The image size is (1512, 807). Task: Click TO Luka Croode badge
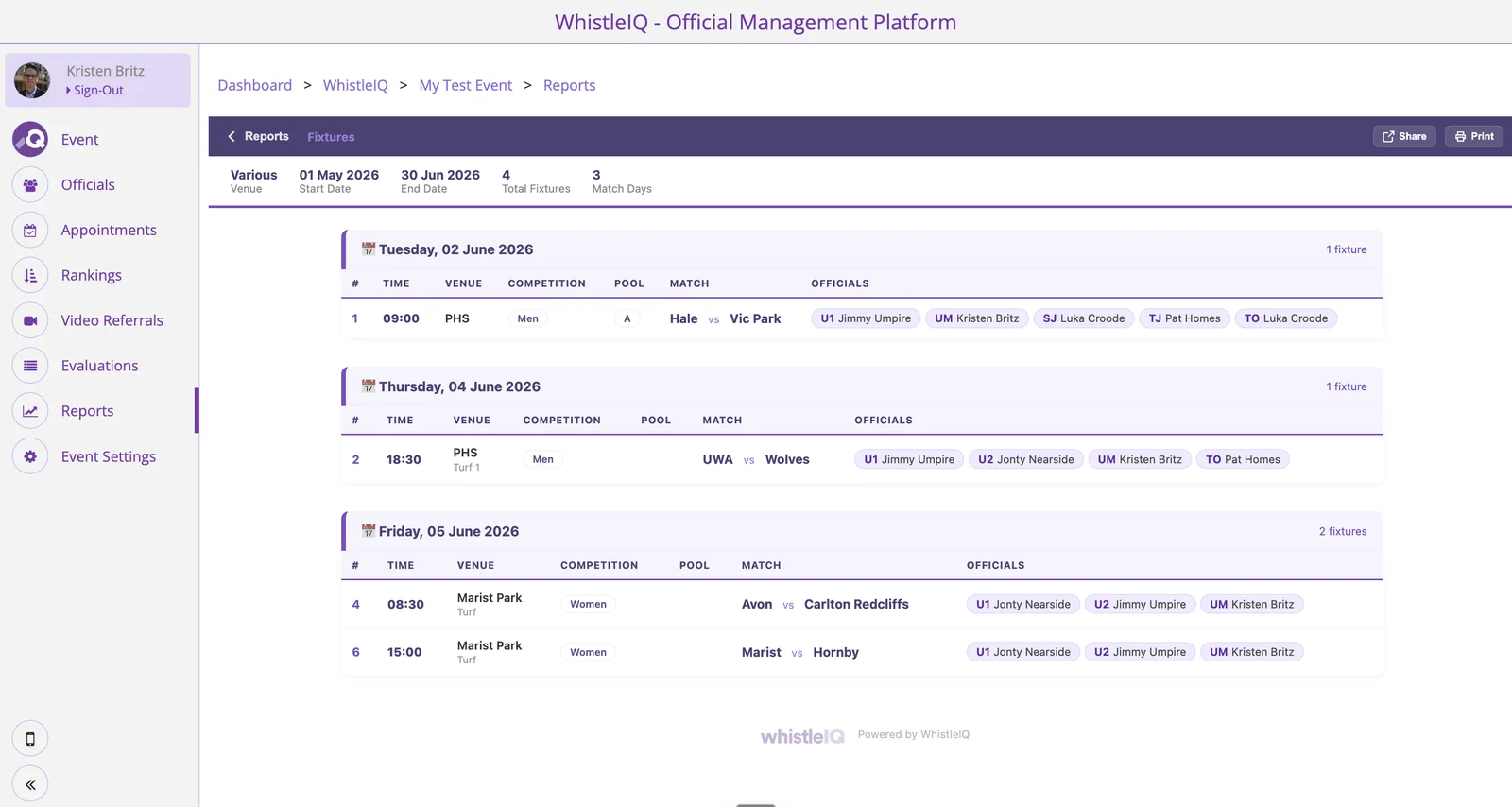point(1286,318)
